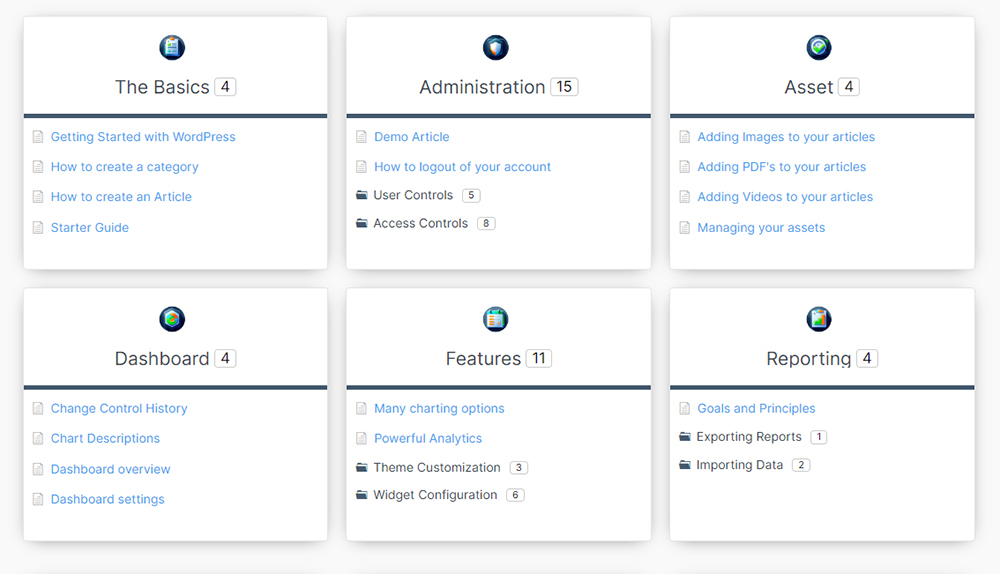Screen dimensions: 1000x574
Task: Open the Powerful Analytics article
Action: [428, 438]
